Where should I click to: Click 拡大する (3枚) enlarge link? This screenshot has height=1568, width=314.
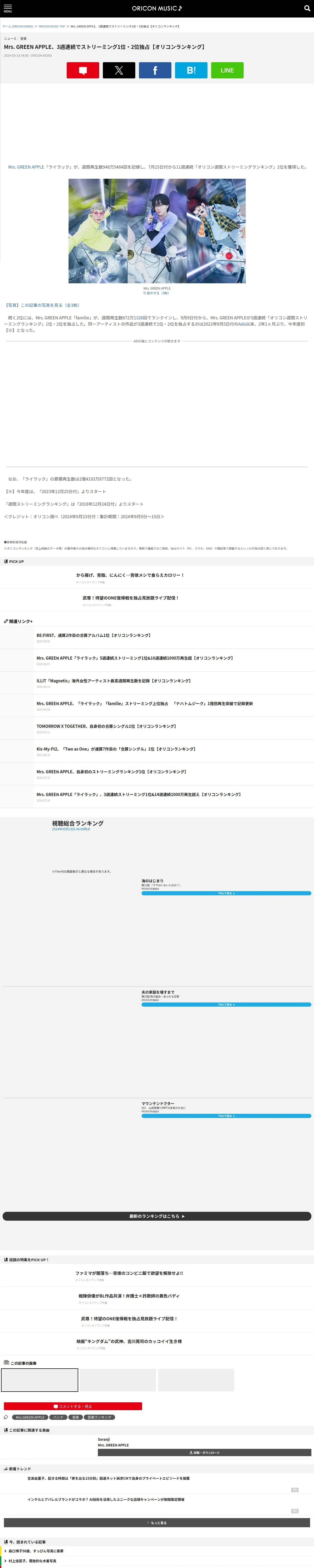[157, 293]
